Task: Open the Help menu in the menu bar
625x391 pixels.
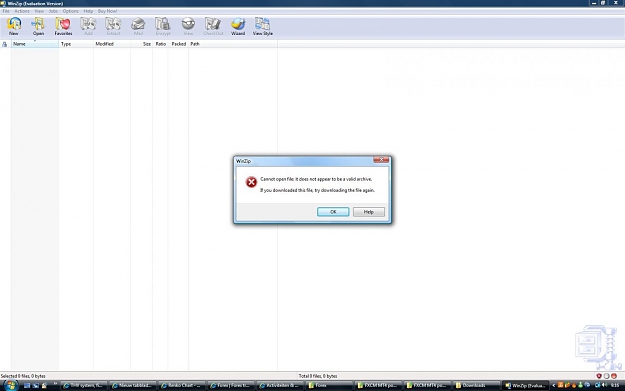Action: click(88, 11)
